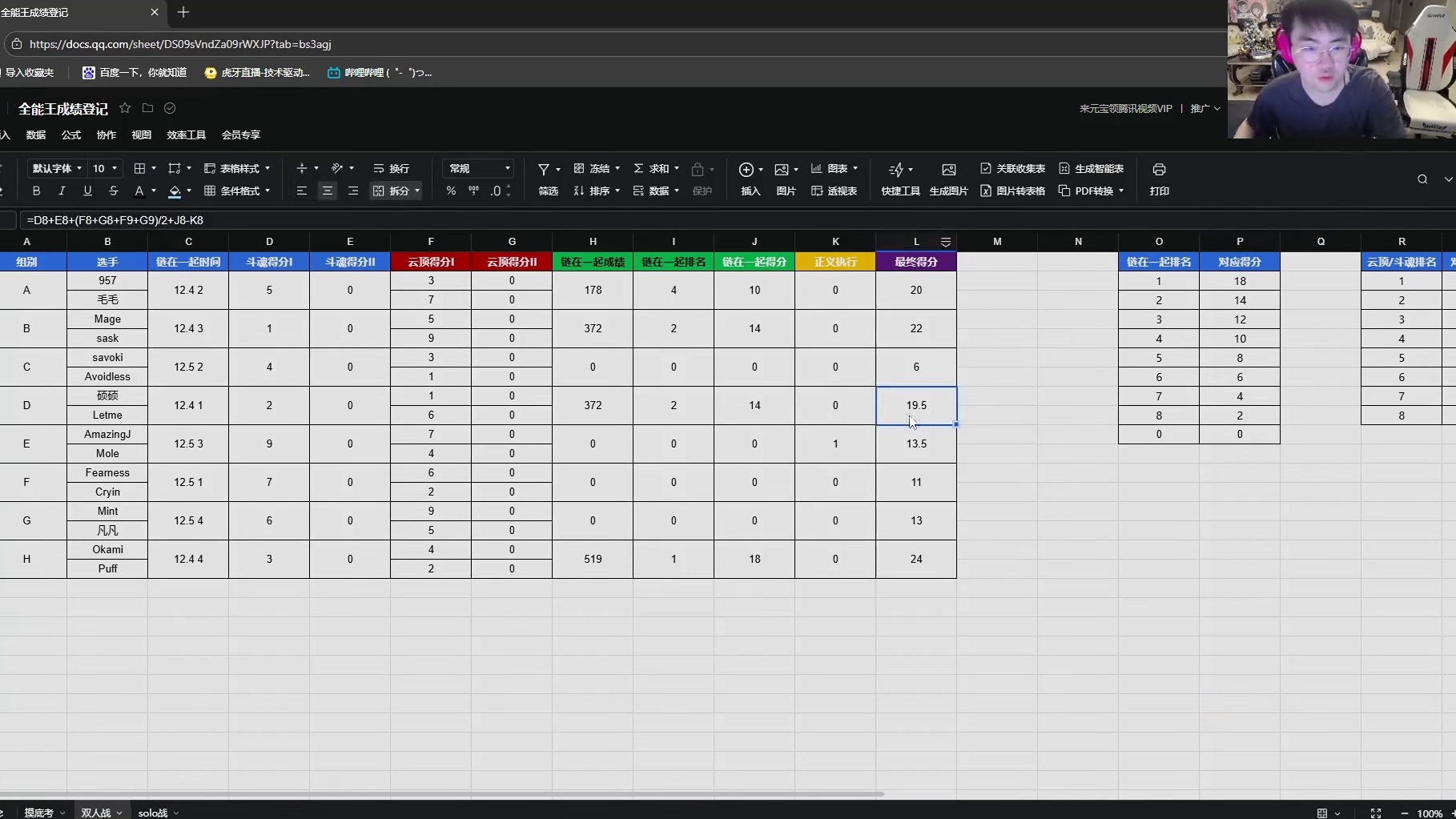This screenshot has height=819, width=1456.
Task: Click the filter (筛选) funnel icon
Action: tap(544, 170)
